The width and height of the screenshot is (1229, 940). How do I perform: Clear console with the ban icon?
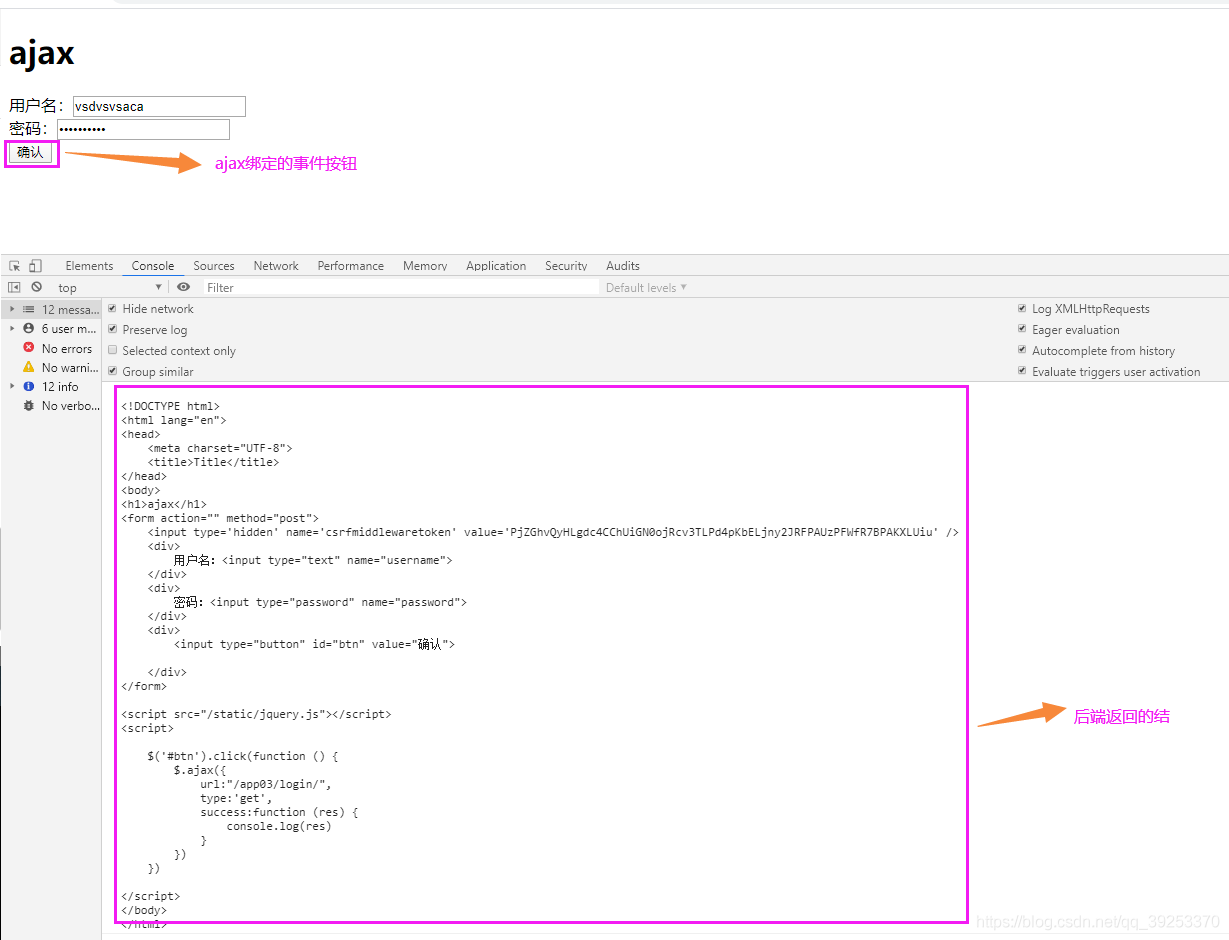coord(37,287)
